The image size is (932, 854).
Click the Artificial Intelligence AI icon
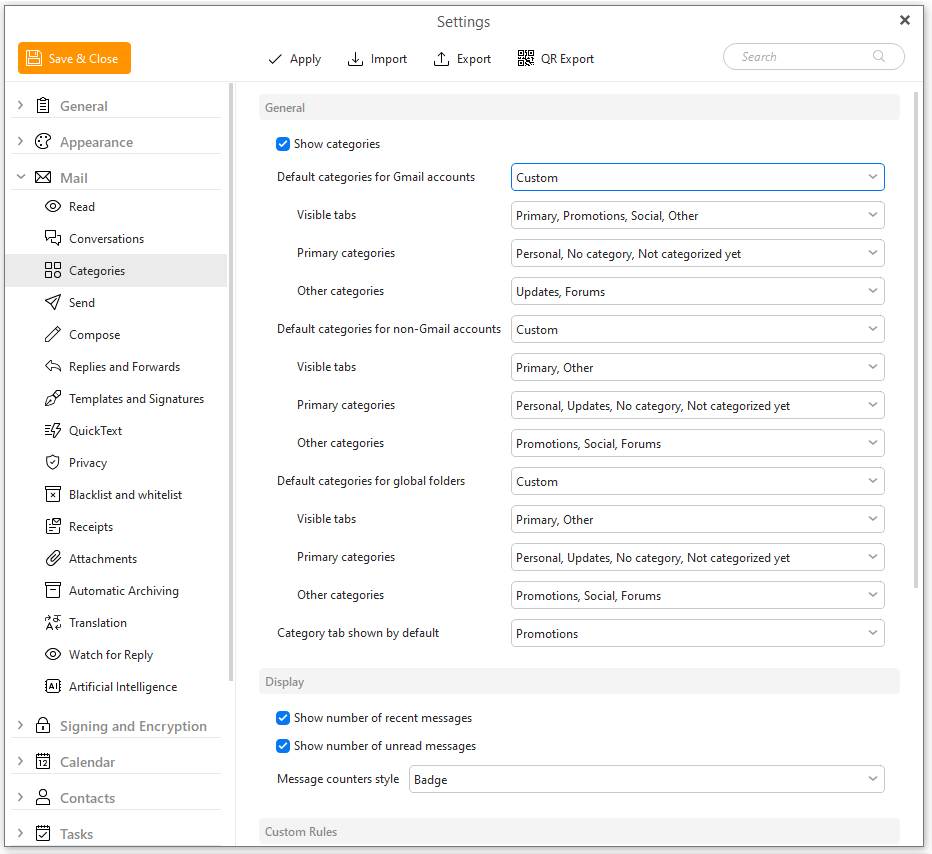[53, 686]
